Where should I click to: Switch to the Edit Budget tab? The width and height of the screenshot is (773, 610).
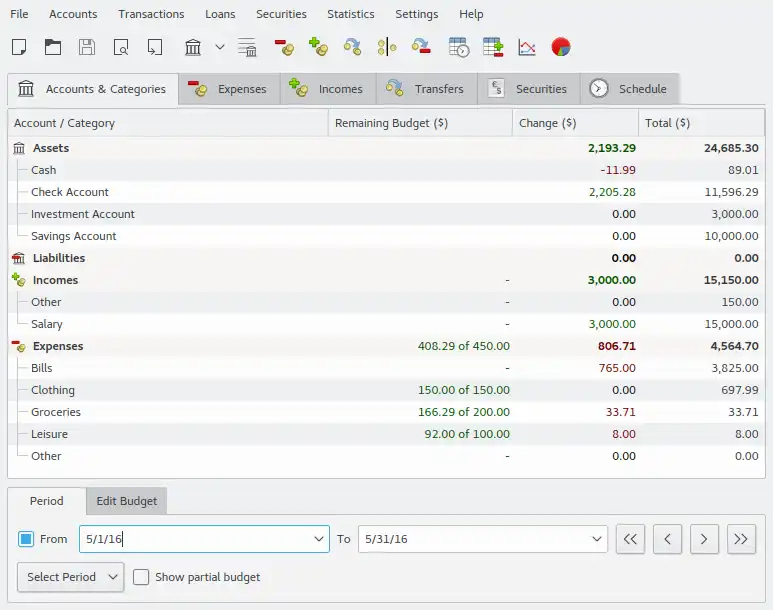point(127,501)
